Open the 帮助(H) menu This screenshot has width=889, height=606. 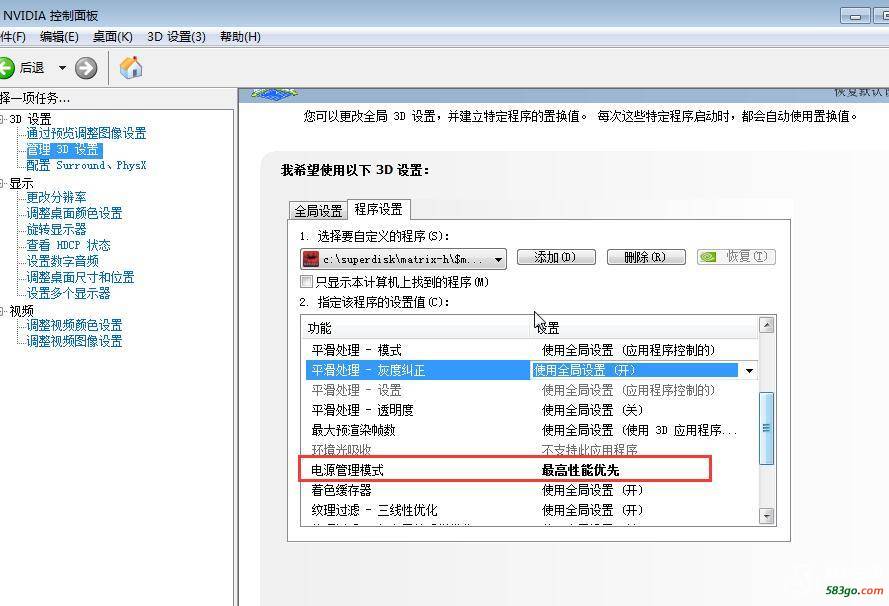[x=240, y=37]
